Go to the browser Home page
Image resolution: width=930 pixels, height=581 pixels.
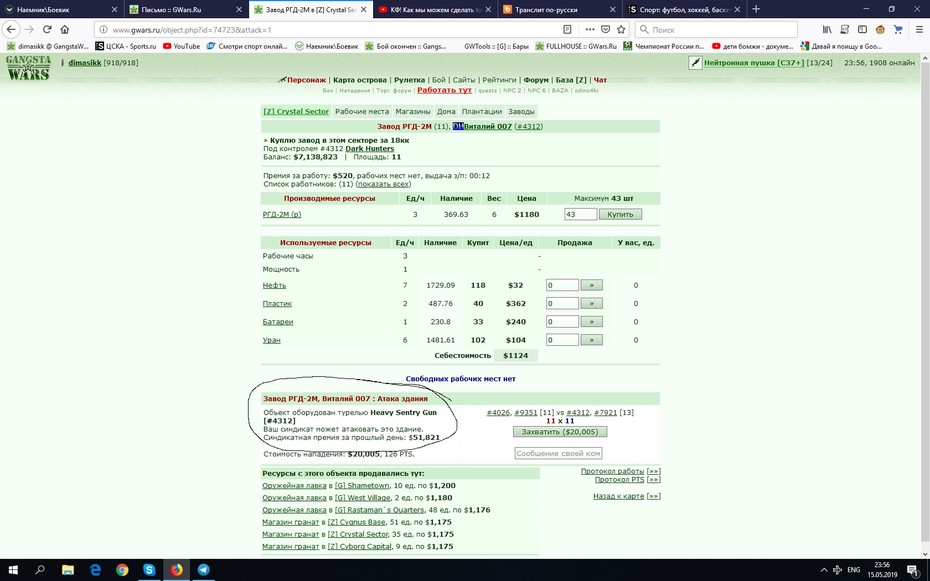coord(65,29)
